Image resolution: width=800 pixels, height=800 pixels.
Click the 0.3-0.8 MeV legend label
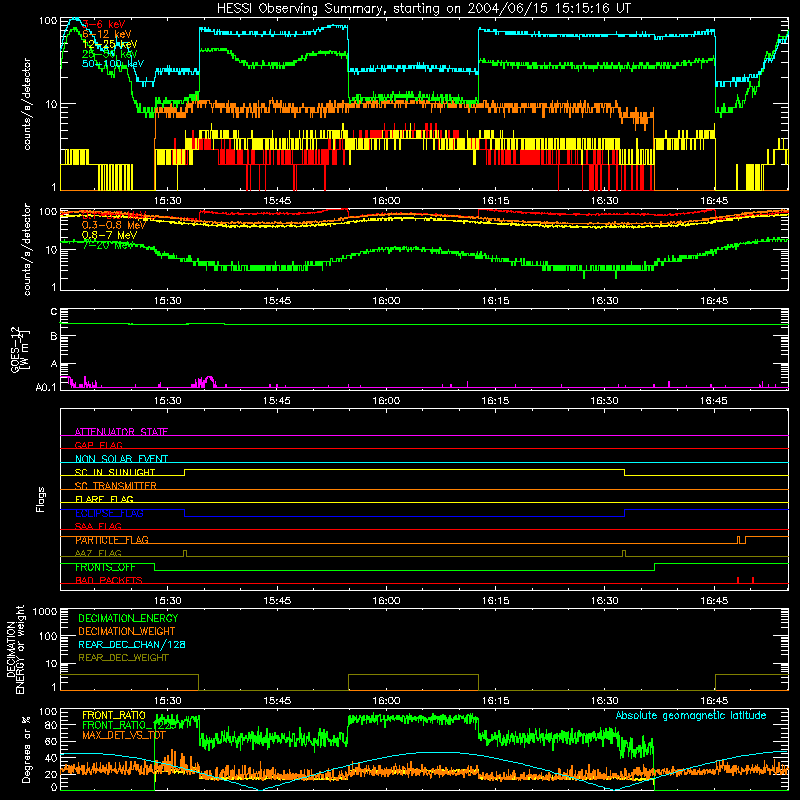pyautogui.click(x=114, y=225)
